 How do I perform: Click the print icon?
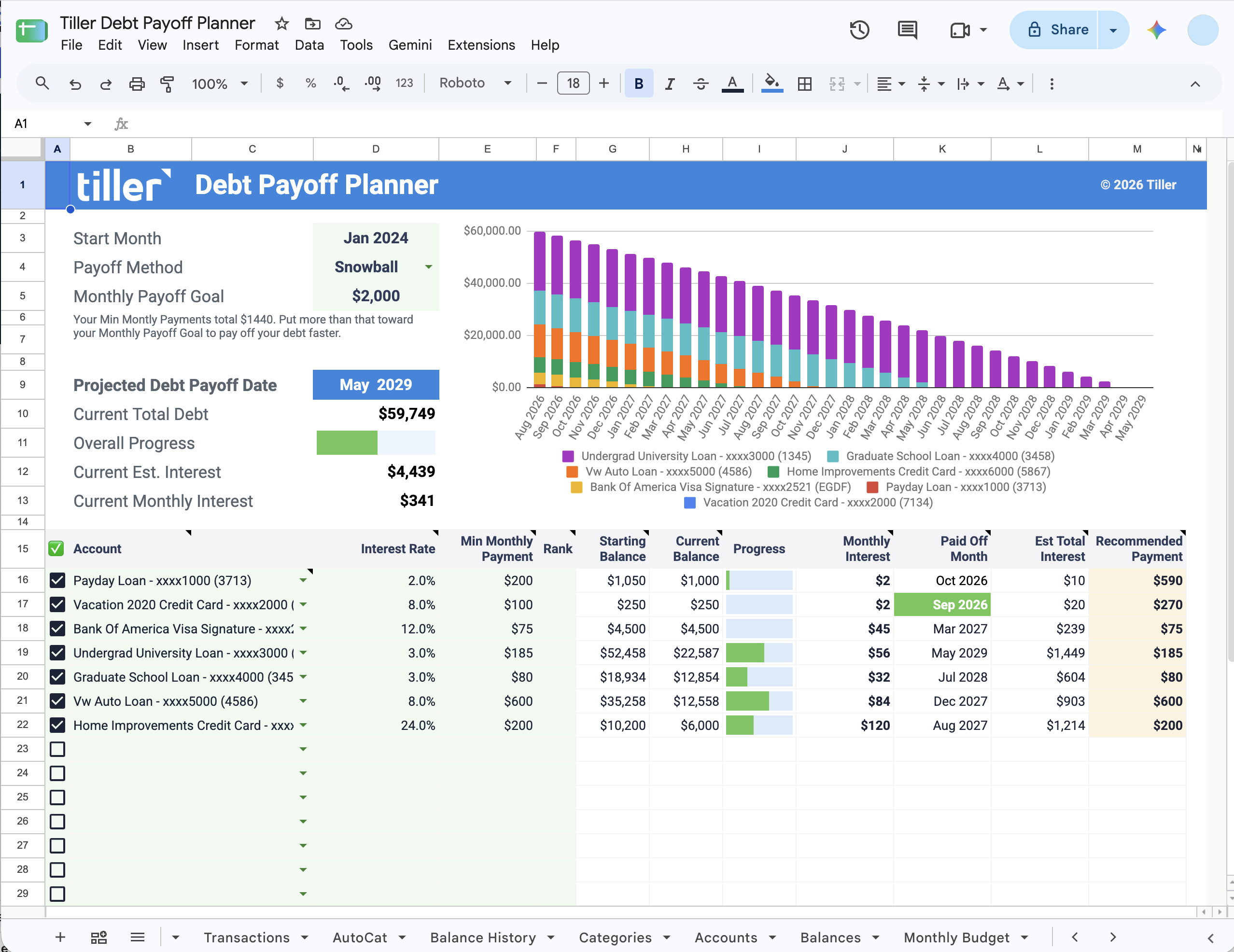tap(137, 84)
